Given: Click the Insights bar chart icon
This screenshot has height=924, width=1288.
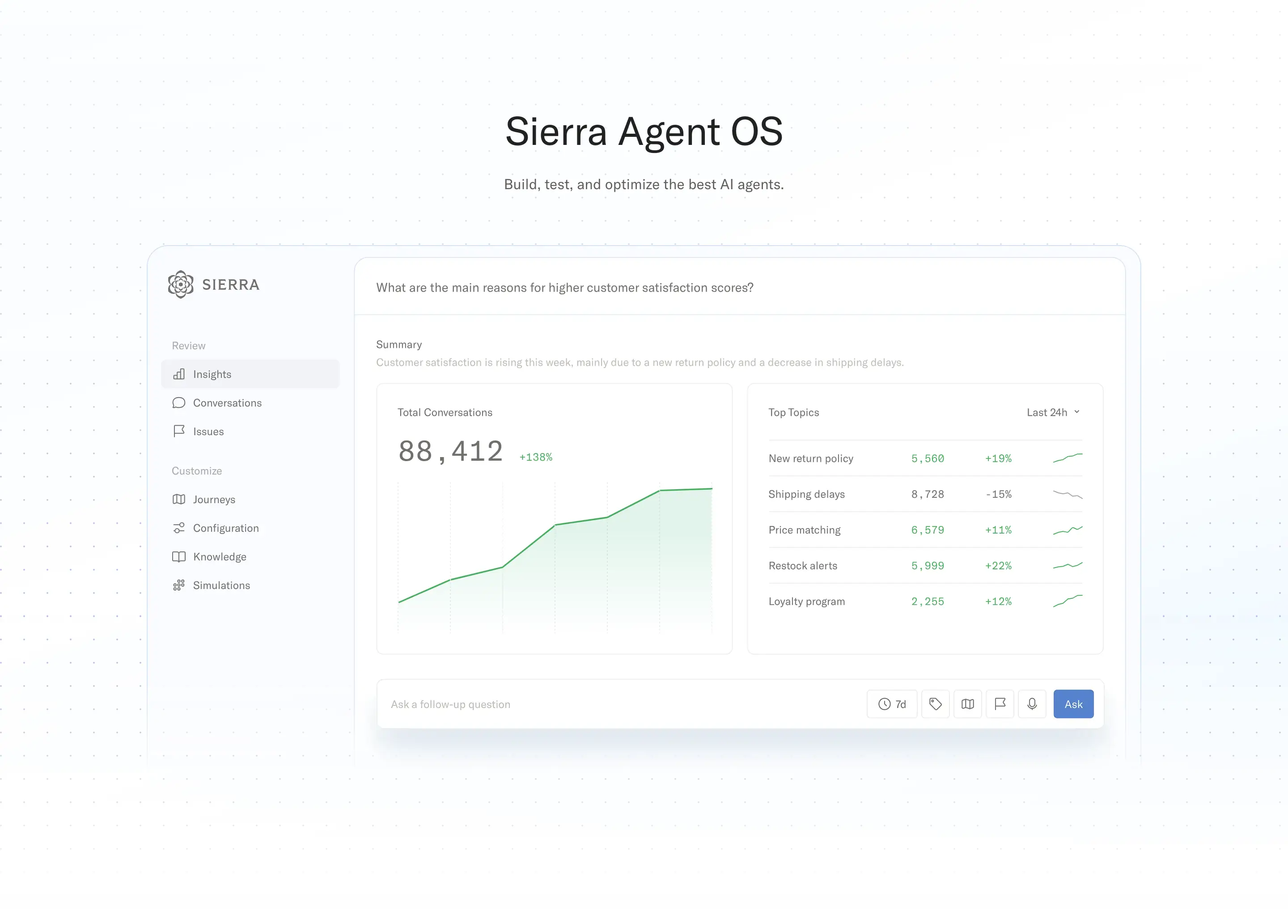Looking at the screenshot, I should pos(179,374).
